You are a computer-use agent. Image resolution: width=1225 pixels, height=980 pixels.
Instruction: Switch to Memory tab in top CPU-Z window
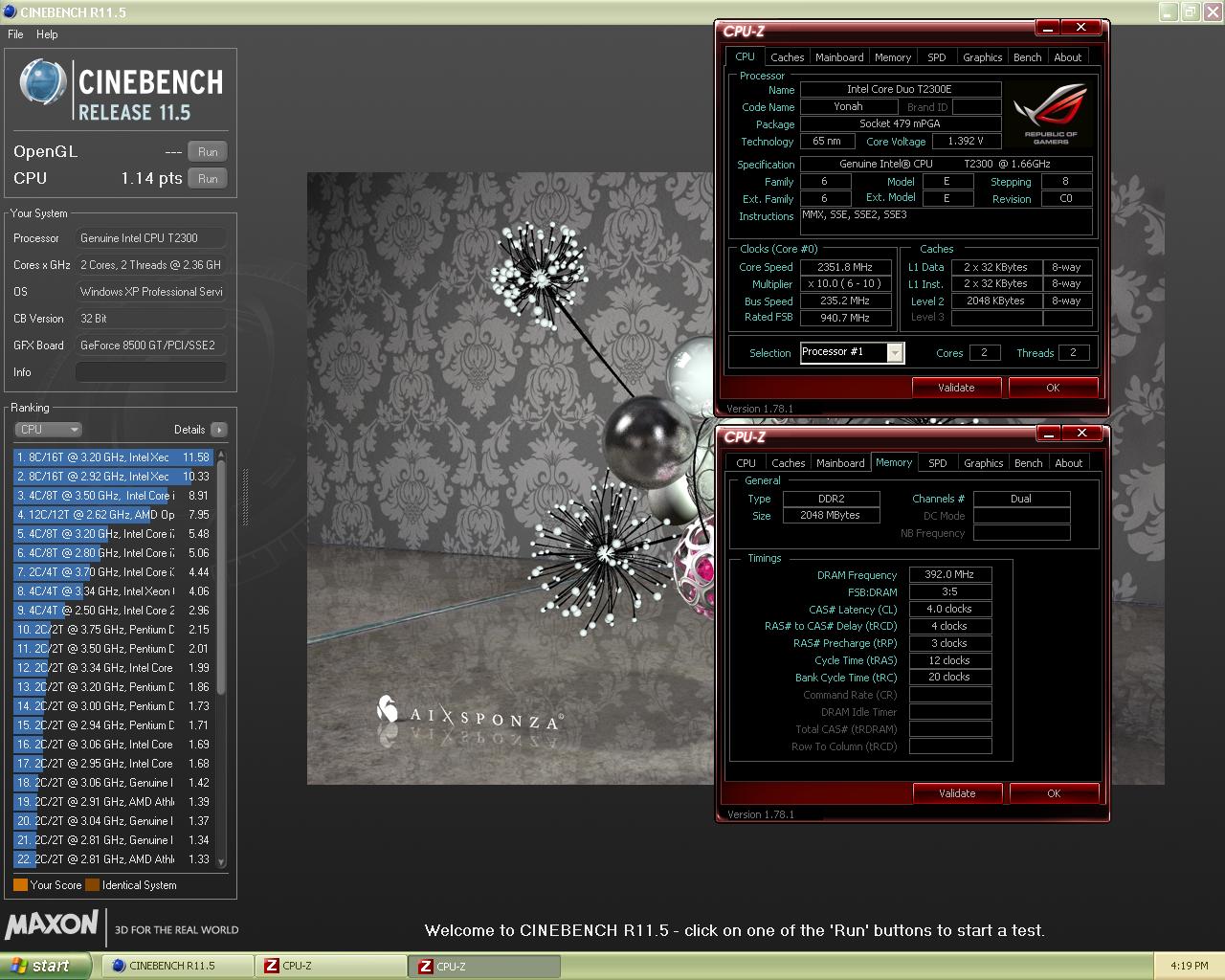(893, 57)
